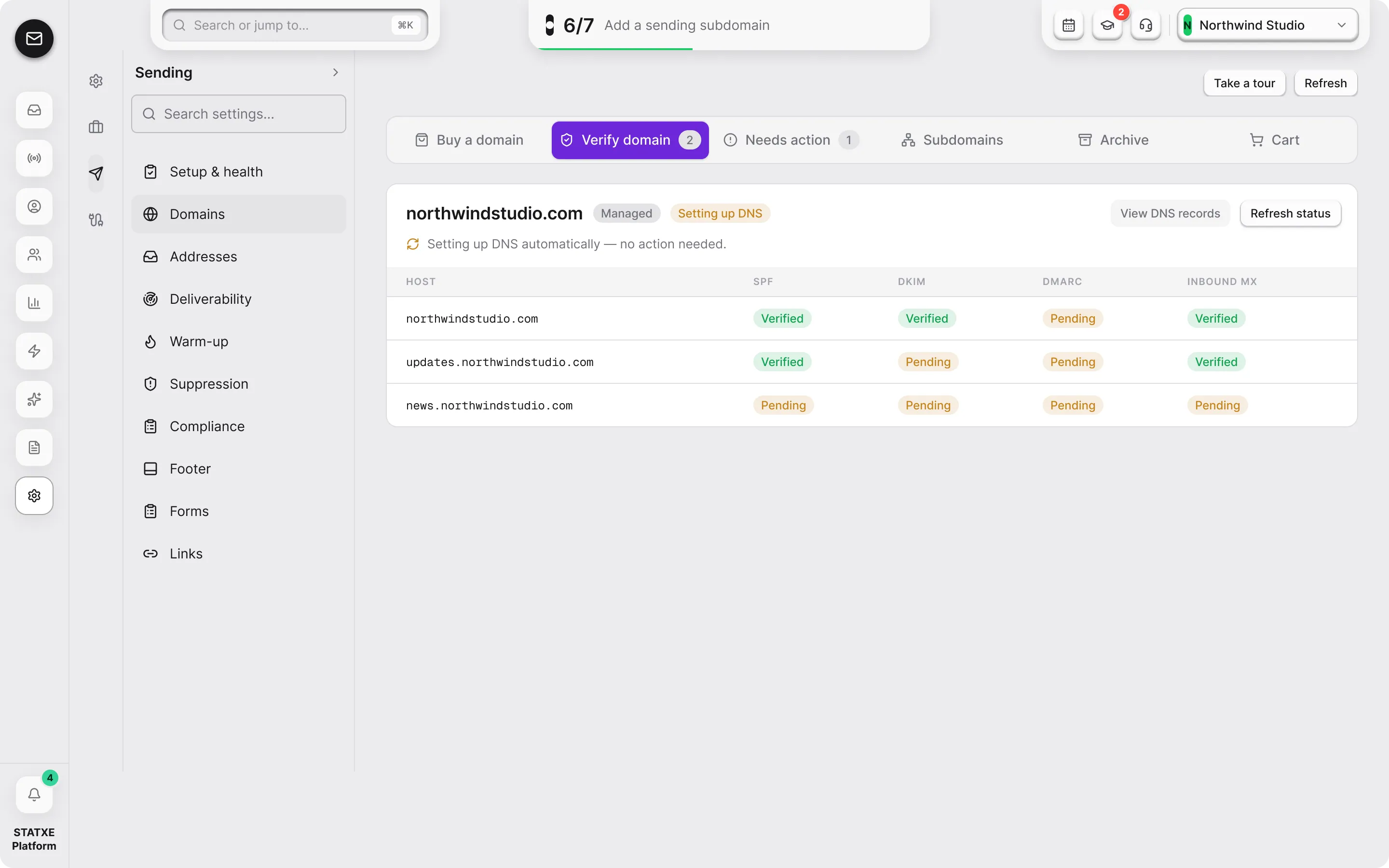1389x868 pixels.
Task: Click SPF Pending for news.northwindstudio.com
Action: point(783,405)
